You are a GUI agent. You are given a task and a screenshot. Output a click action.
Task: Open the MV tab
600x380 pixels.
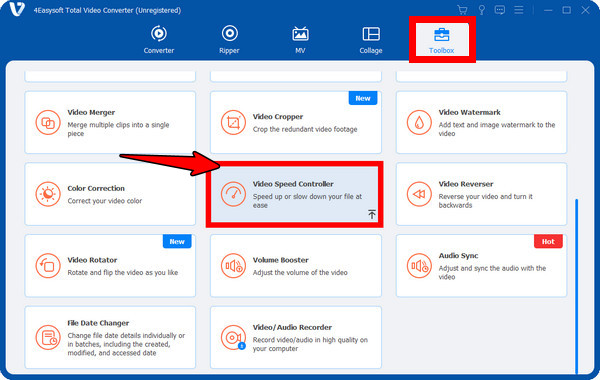click(300, 39)
